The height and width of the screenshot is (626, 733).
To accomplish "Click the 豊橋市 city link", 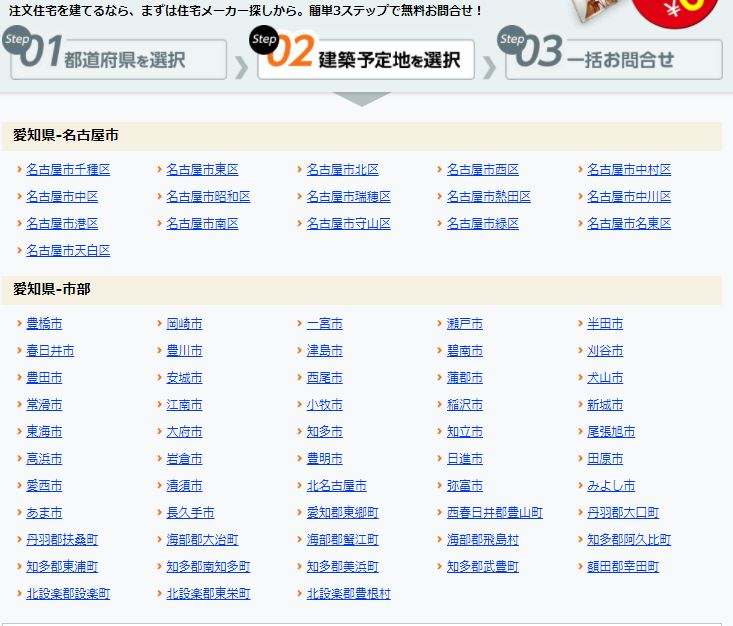I will click(44, 324).
